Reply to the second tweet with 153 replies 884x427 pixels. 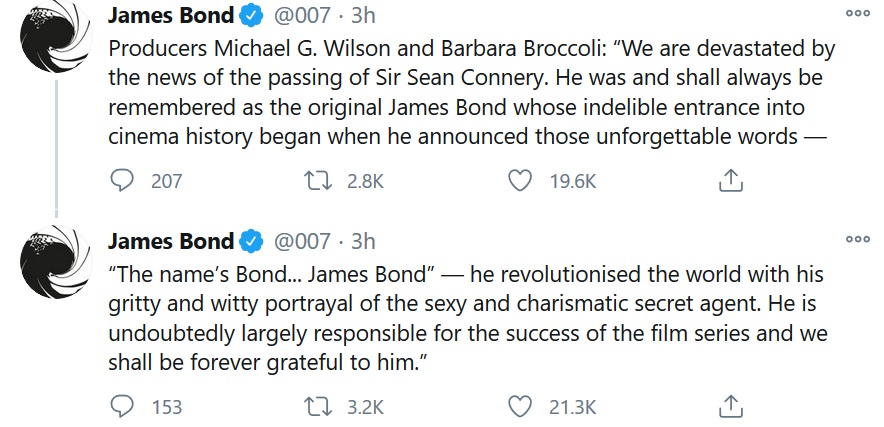tap(121, 406)
